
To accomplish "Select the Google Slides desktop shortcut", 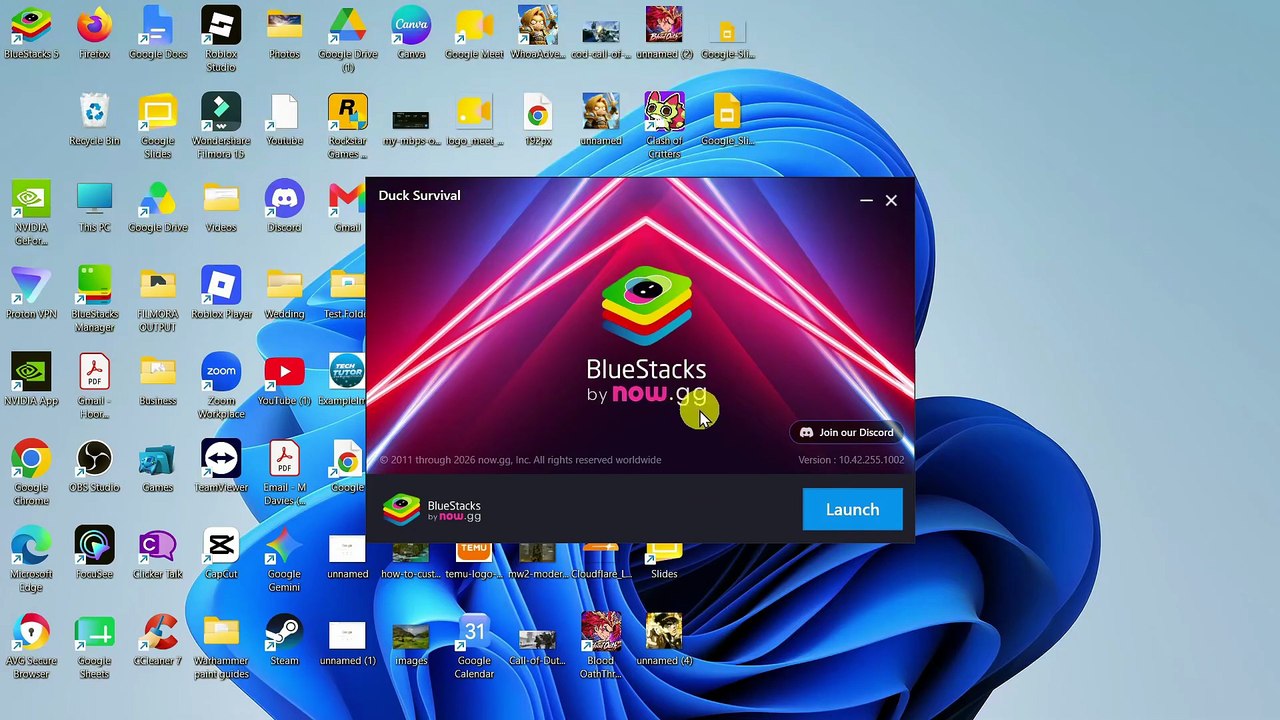I will (158, 127).
